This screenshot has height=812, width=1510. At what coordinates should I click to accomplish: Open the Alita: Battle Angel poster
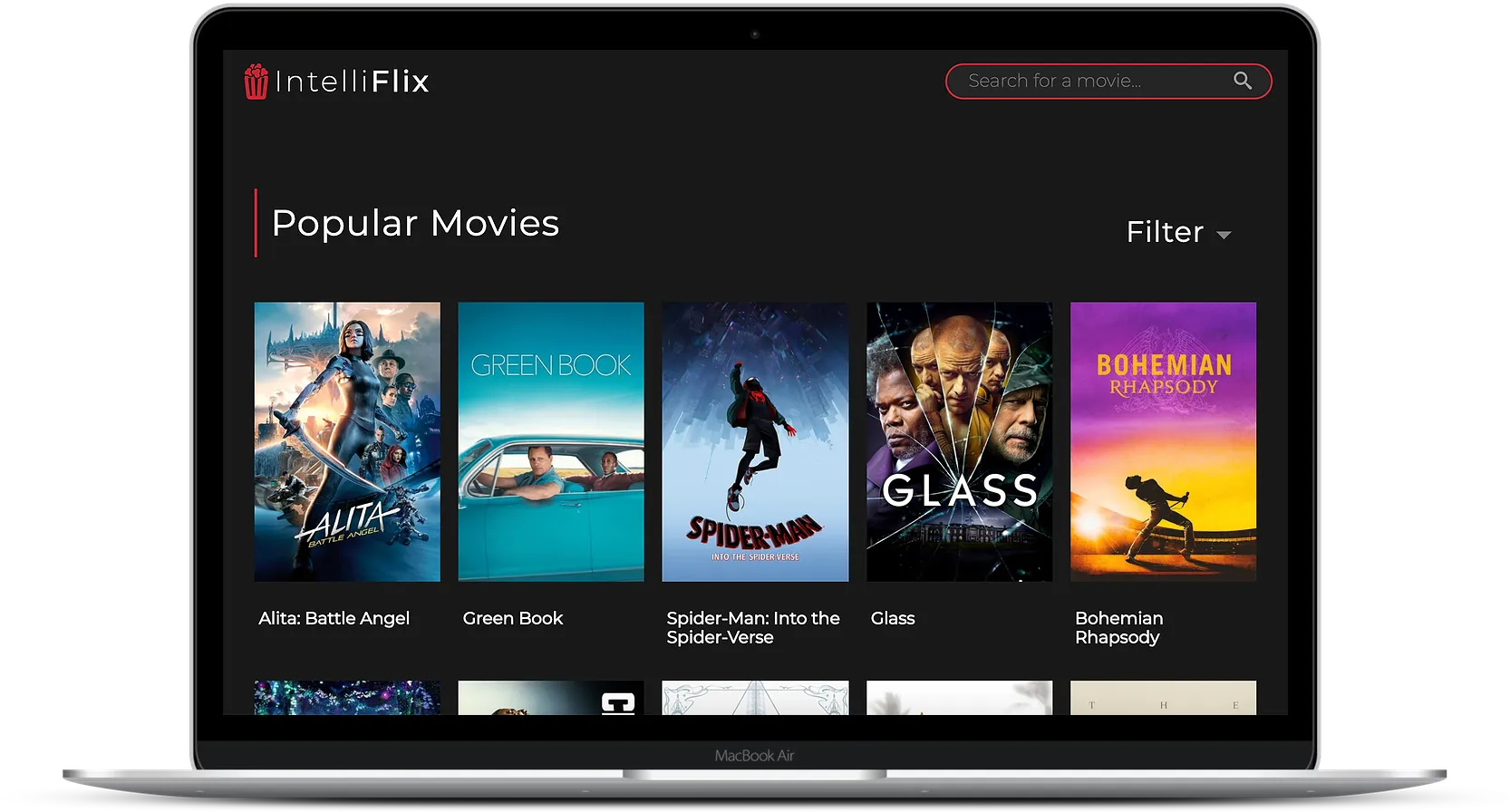click(347, 441)
